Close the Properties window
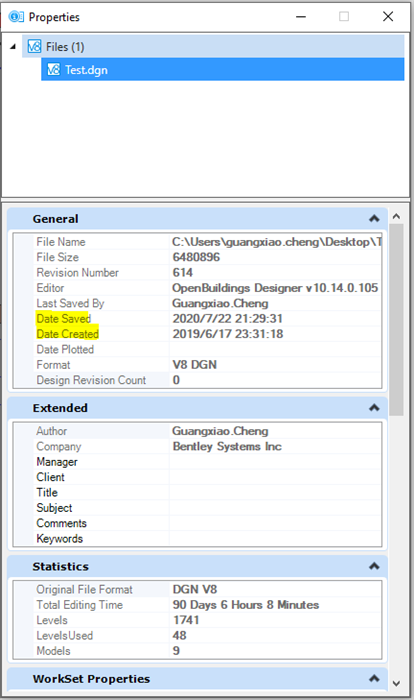 pos(388,17)
